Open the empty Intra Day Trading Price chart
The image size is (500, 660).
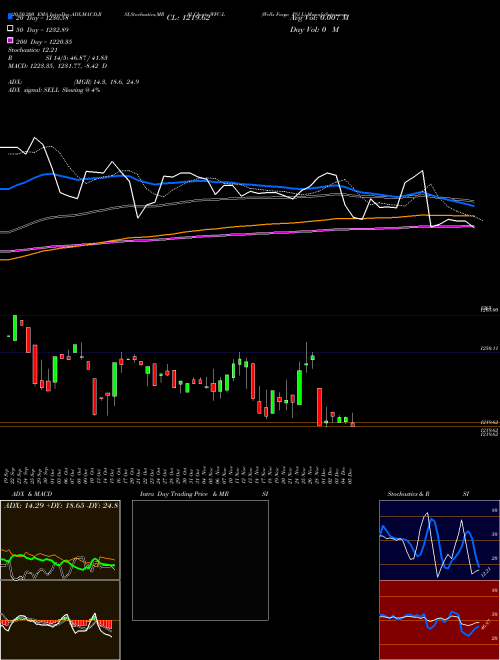(x=200, y=560)
